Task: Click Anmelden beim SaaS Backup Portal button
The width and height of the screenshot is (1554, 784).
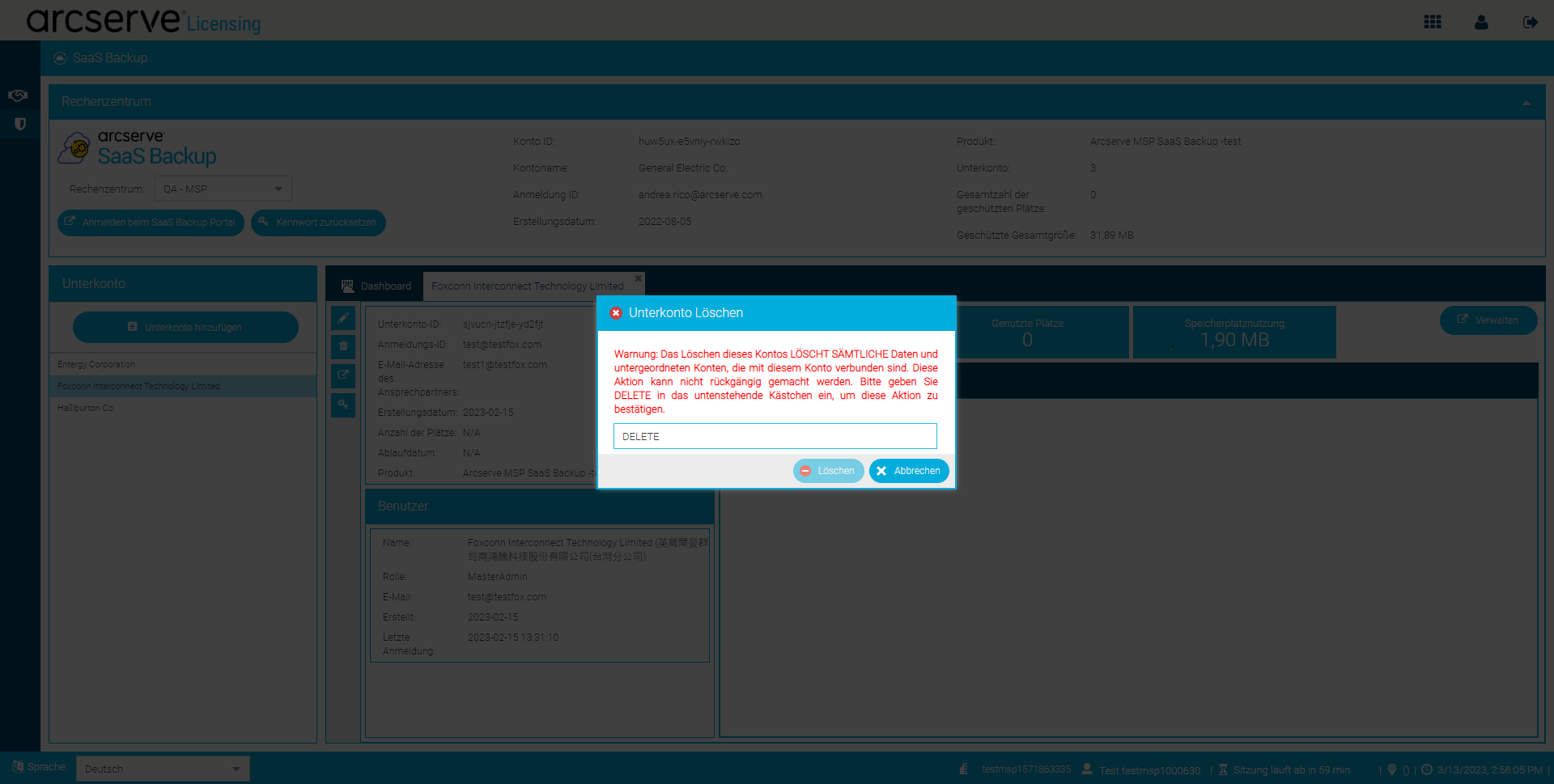Action: pos(151,222)
